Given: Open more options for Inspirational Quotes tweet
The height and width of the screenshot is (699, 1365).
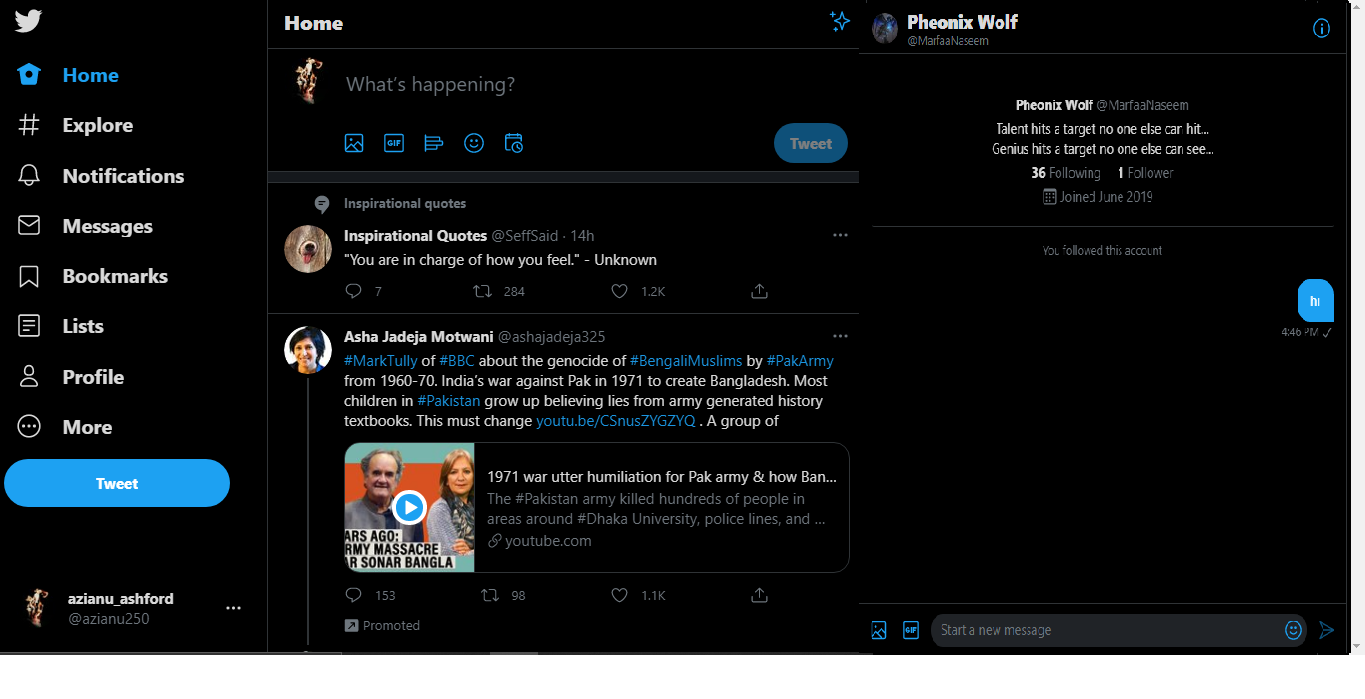Looking at the screenshot, I should coord(840,235).
